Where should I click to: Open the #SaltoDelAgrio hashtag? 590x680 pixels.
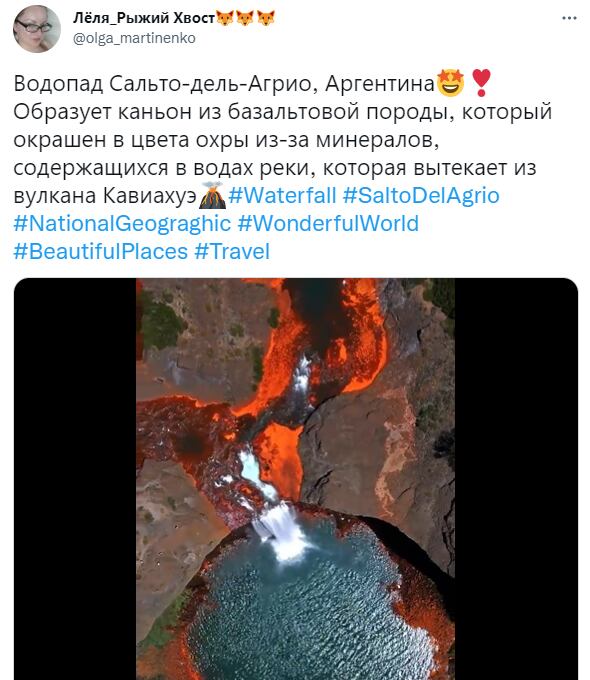click(x=421, y=196)
